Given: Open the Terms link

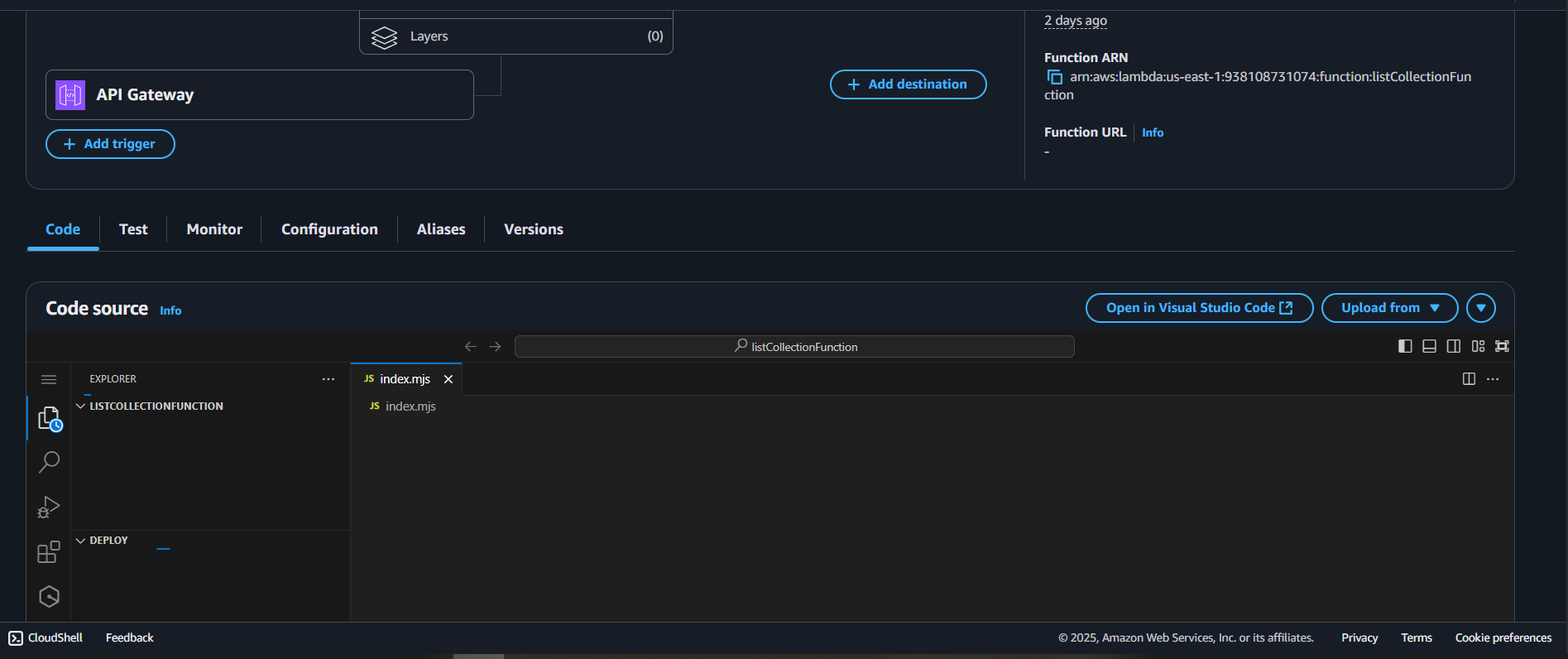Looking at the screenshot, I should (1417, 637).
